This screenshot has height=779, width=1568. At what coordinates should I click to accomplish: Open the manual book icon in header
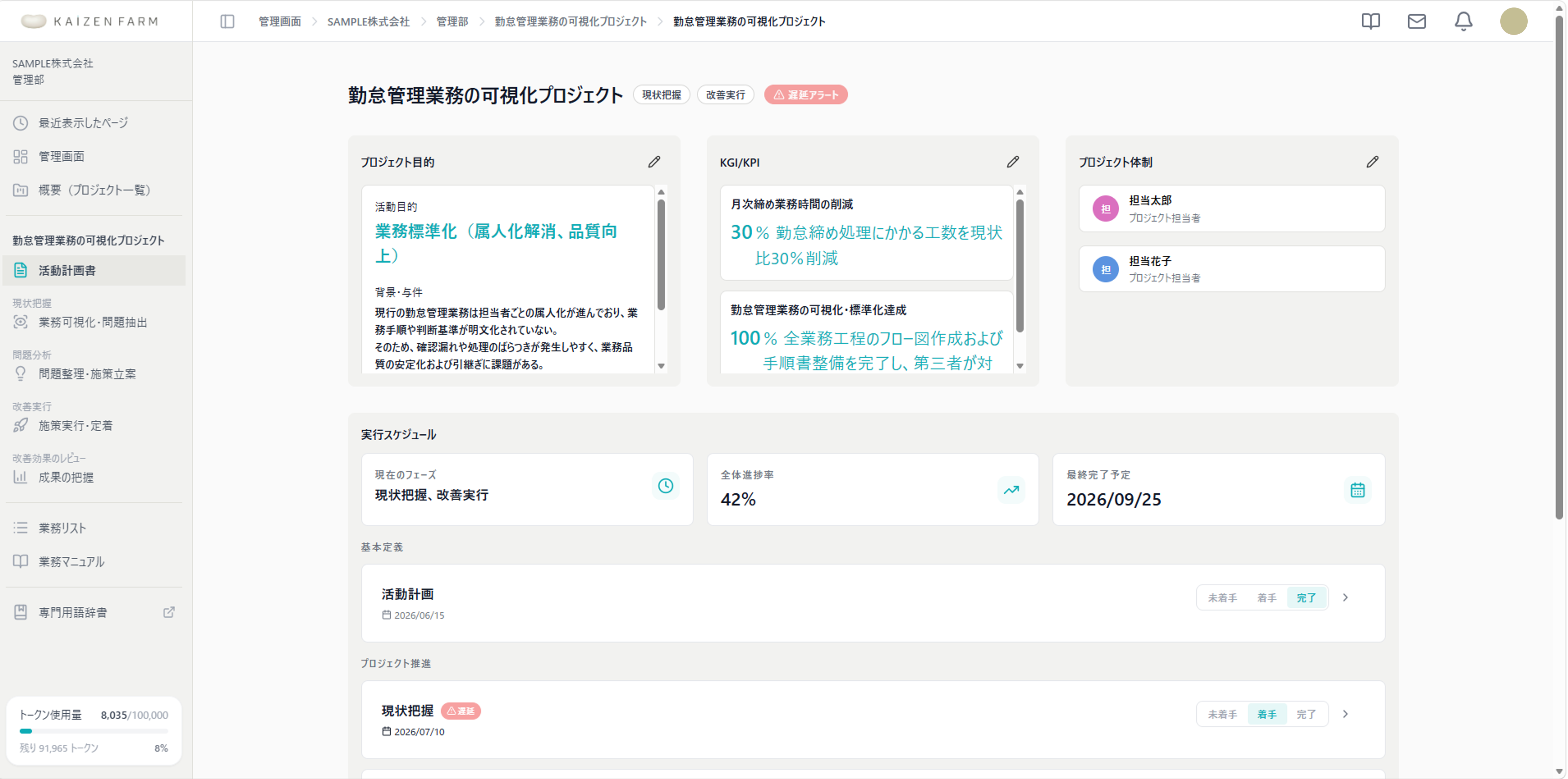(1370, 21)
